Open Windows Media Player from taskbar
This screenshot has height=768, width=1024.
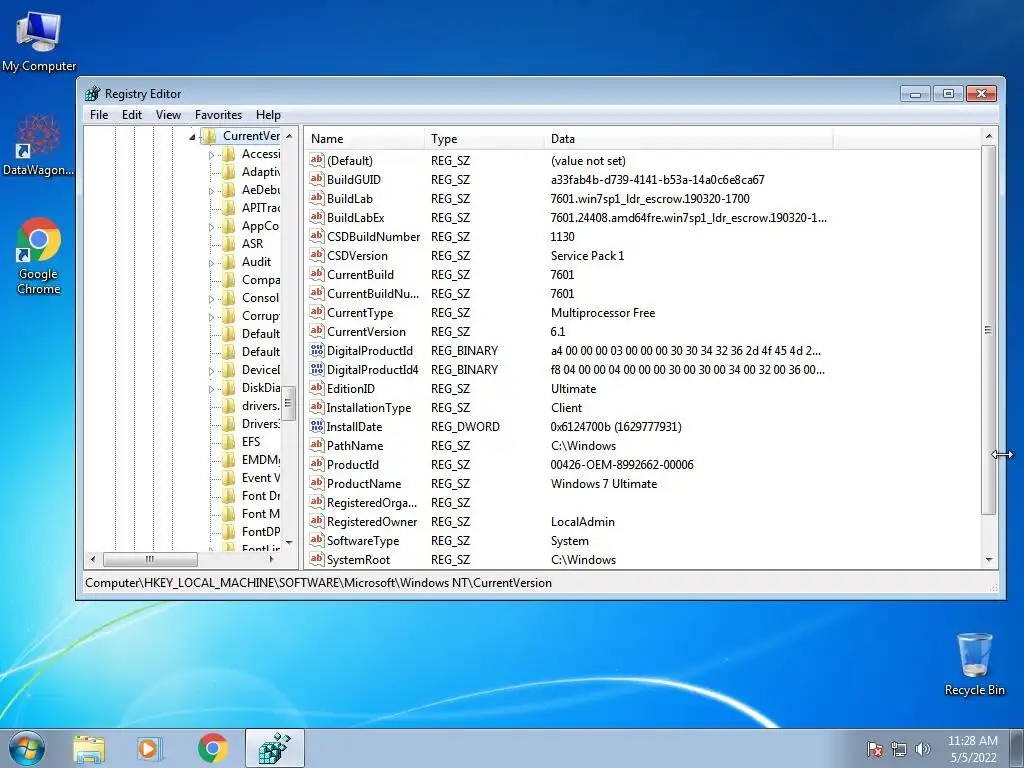[x=150, y=749]
